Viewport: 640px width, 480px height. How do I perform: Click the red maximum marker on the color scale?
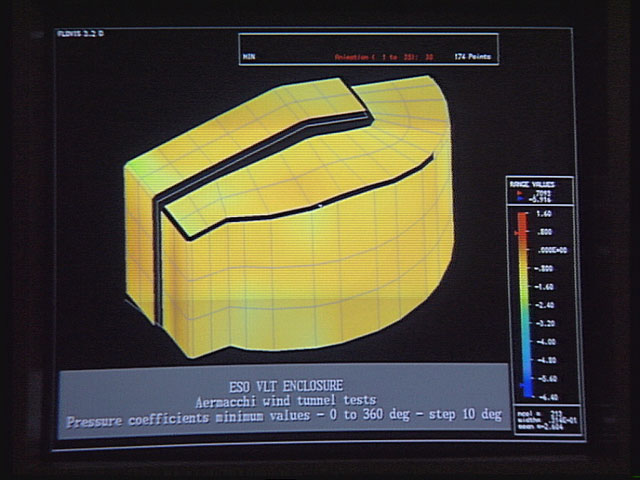[x=517, y=232]
